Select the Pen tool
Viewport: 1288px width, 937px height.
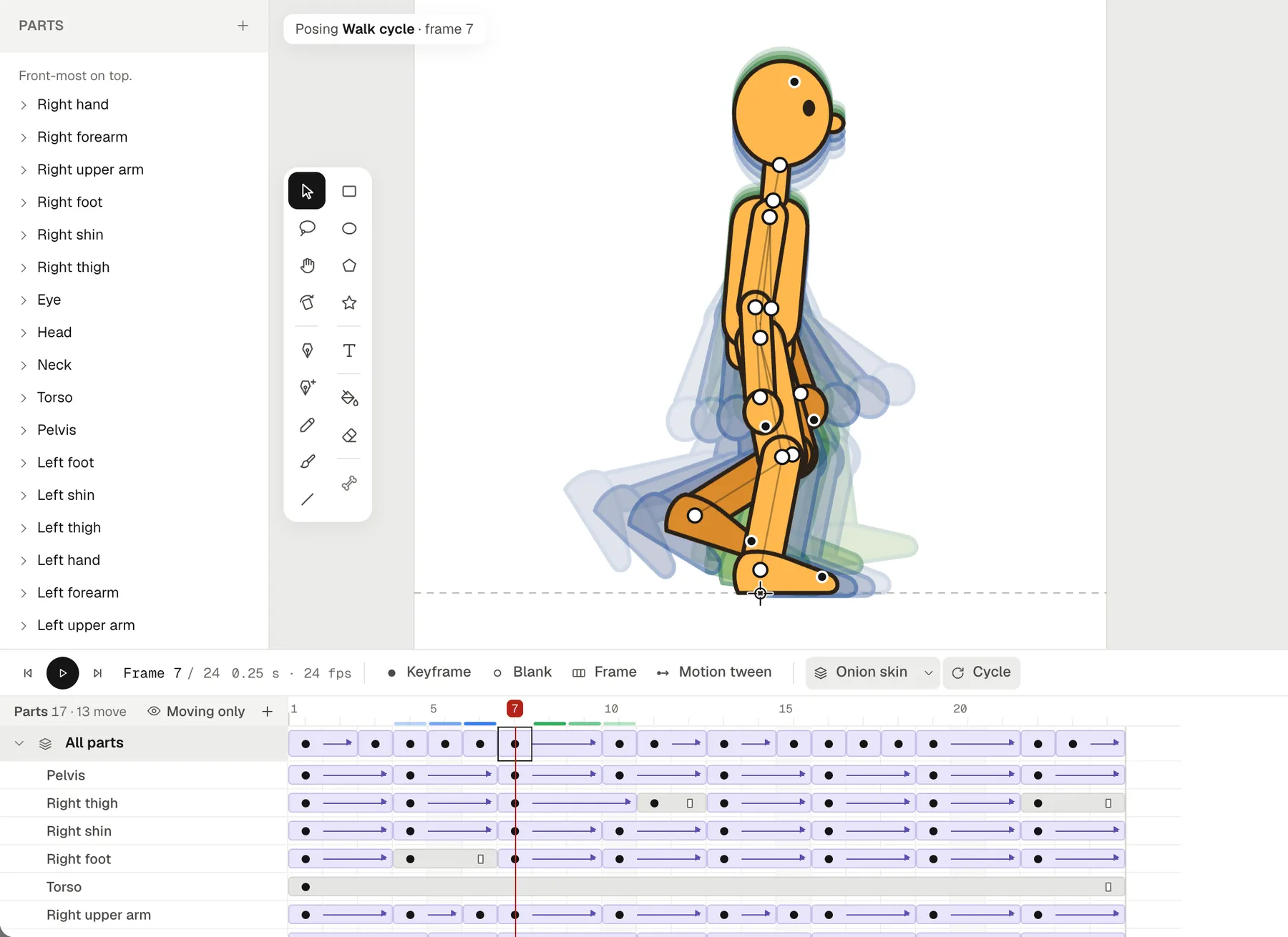tap(307, 350)
